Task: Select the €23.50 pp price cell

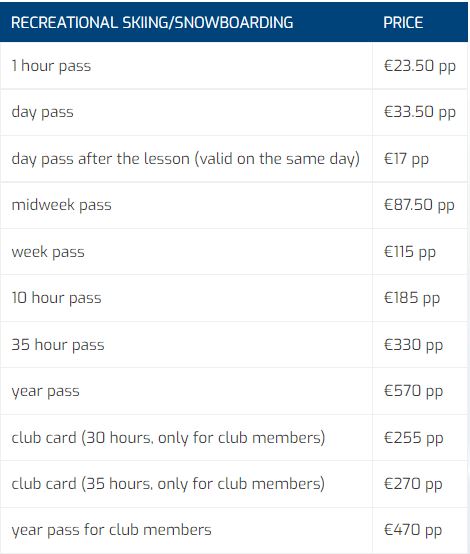Action: click(420, 66)
